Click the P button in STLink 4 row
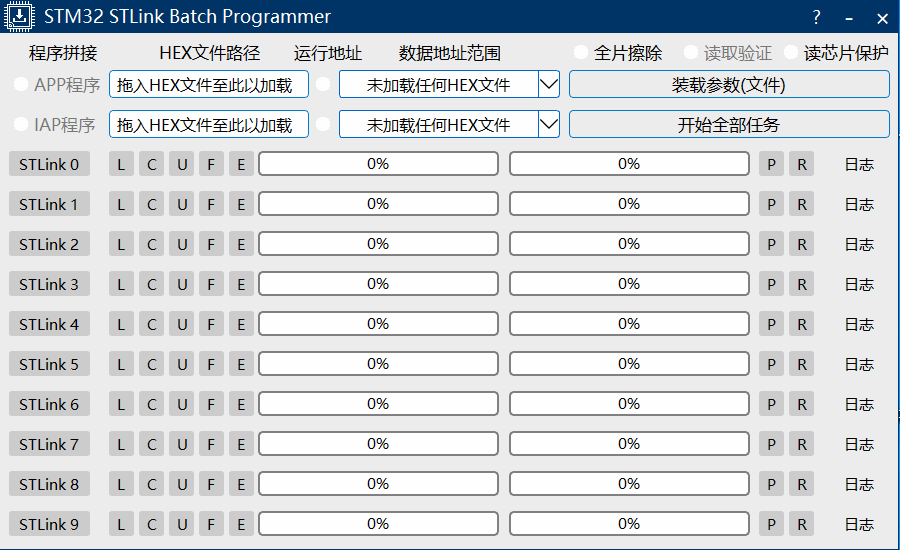 (771, 324)
